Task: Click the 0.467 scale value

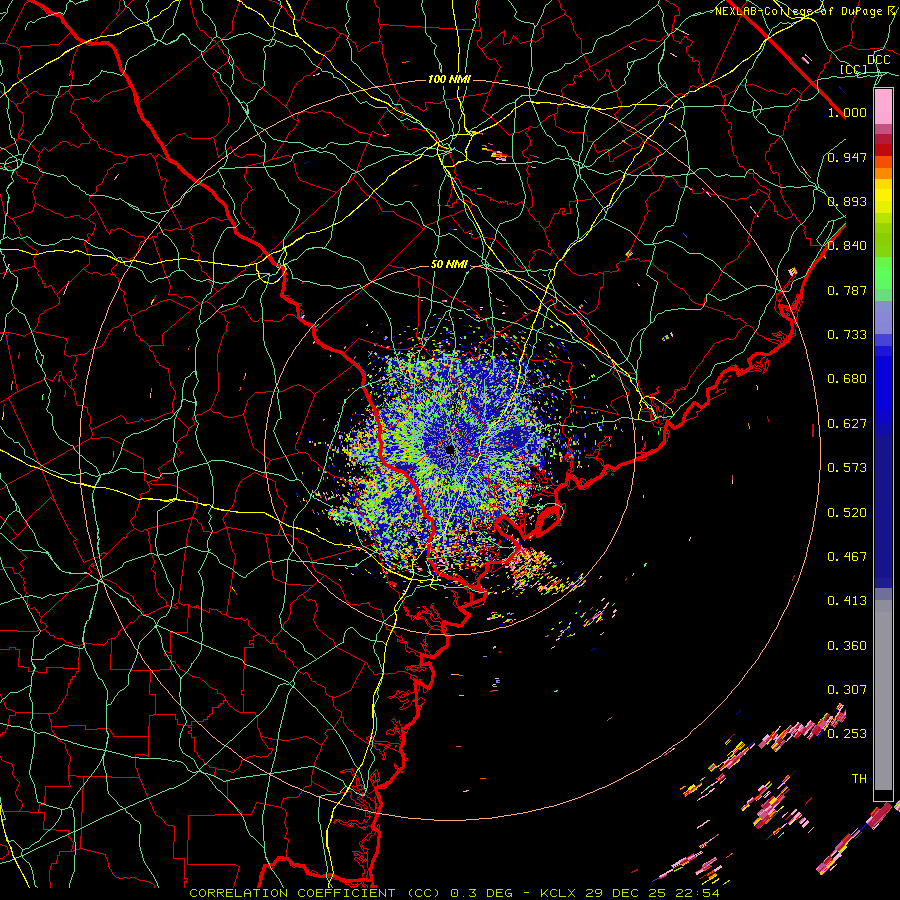Action: coord(847,557)
